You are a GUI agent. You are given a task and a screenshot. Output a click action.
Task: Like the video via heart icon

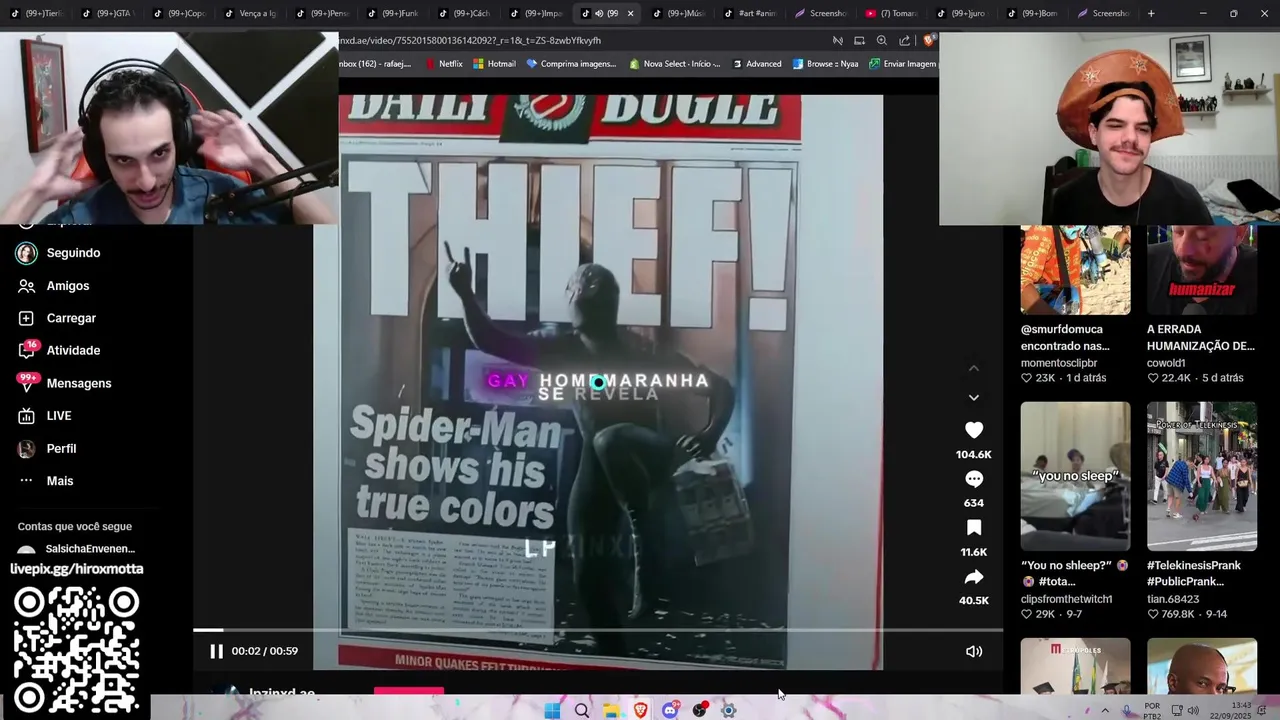(974, 430)
